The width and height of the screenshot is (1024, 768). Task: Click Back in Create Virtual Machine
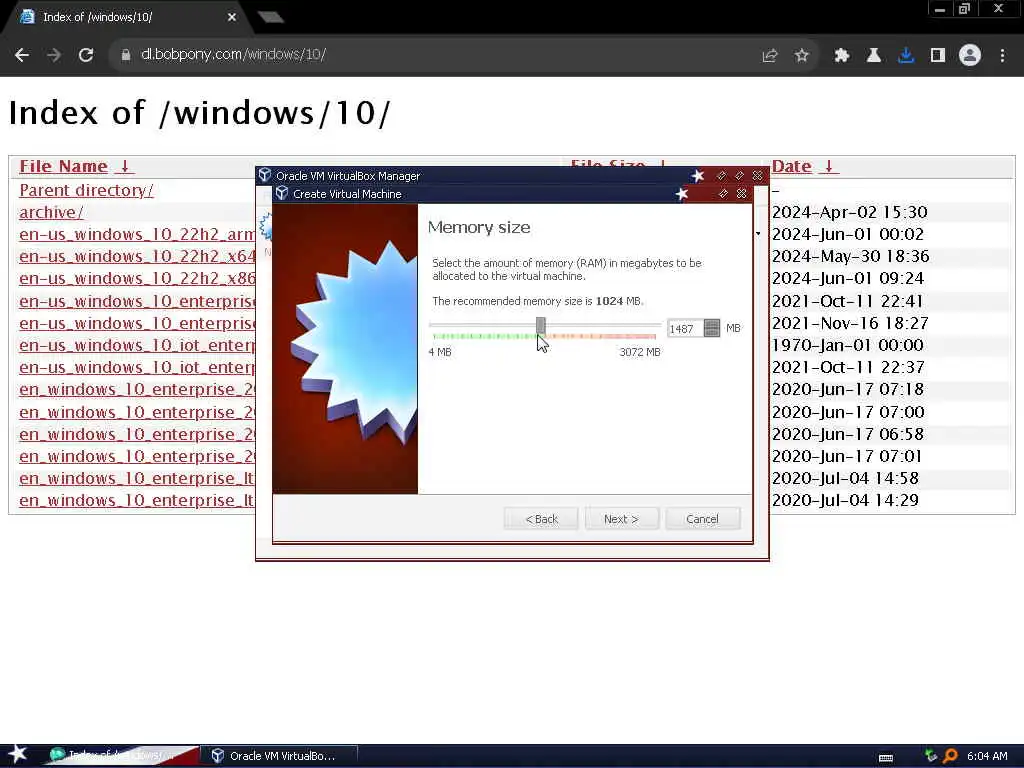click(x=541, y=519)
